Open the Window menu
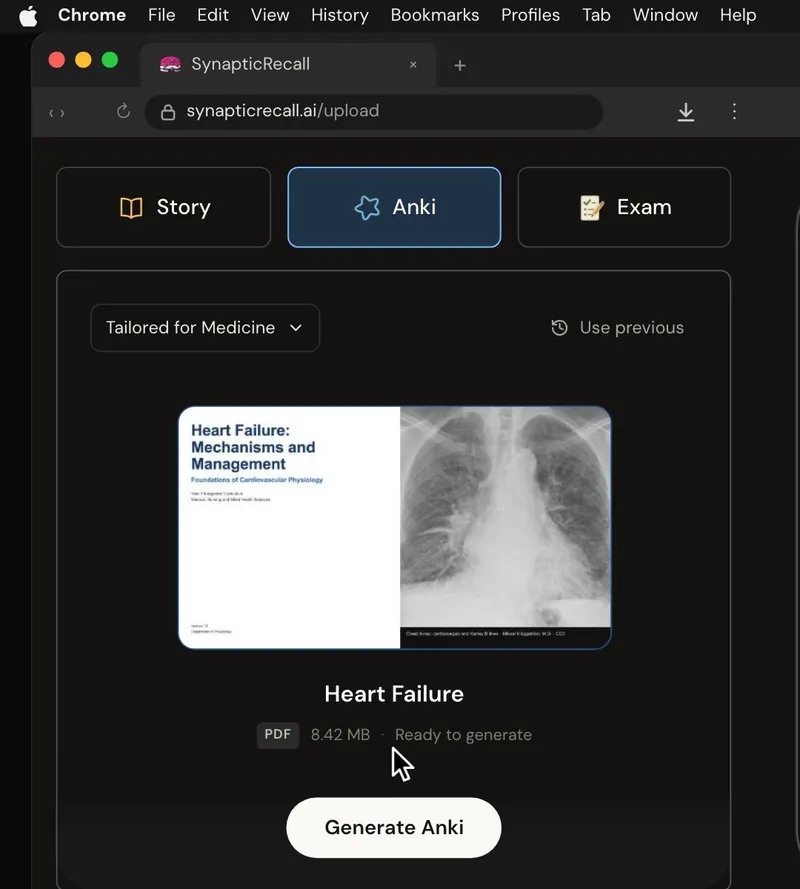 click(x=665, y=15)
